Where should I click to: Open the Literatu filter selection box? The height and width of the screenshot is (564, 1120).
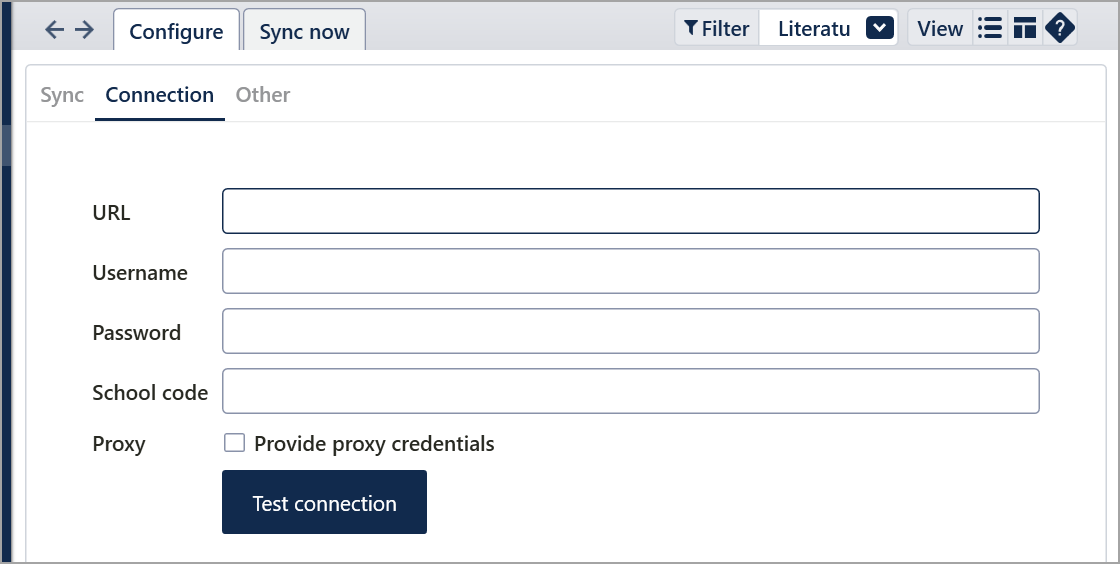829,28
